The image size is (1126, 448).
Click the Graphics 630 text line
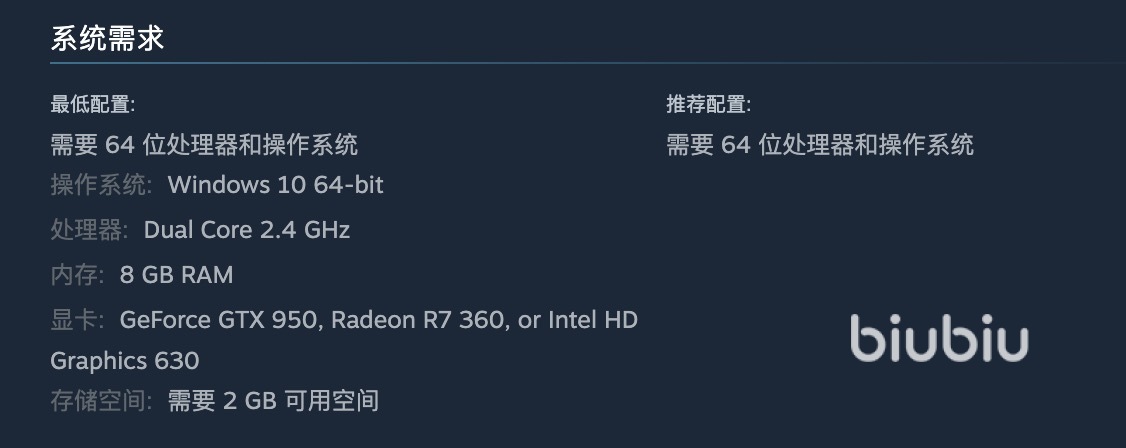coord(125,361)
